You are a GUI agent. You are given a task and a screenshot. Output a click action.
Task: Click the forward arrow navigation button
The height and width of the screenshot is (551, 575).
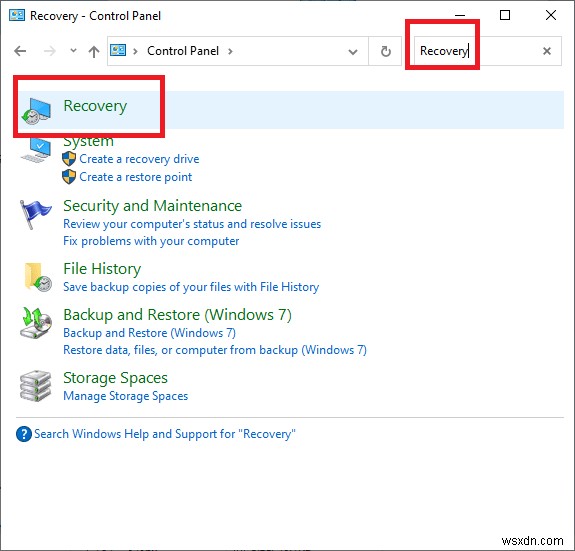[x=50, y=51]
